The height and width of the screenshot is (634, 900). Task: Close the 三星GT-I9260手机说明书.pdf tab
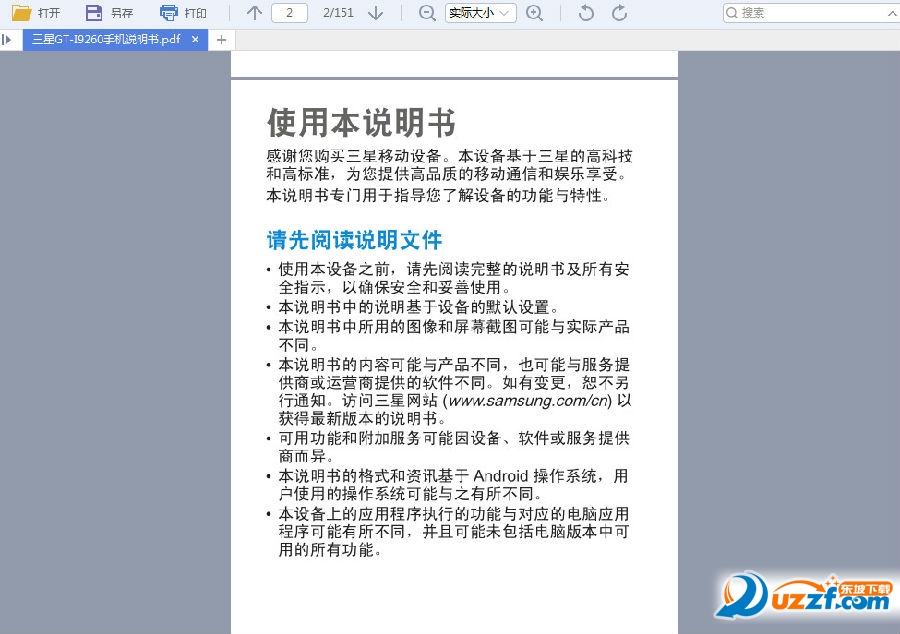[195, 40]
